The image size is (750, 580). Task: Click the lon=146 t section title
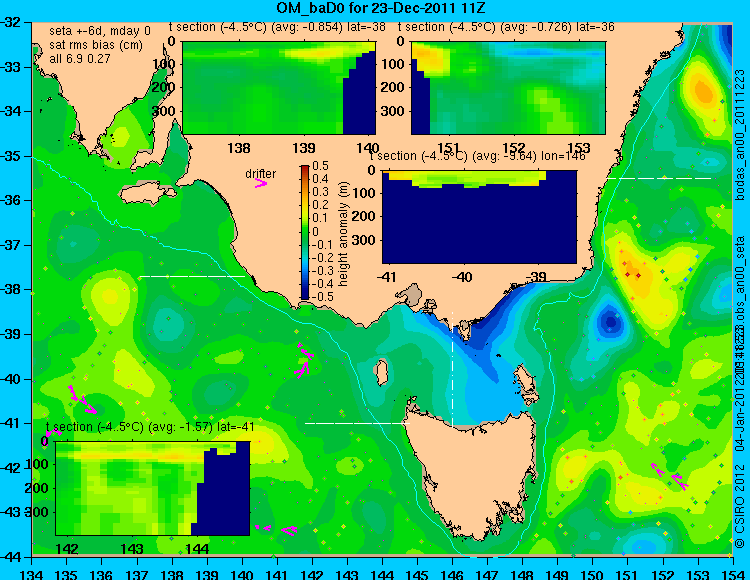coord(477,156)
